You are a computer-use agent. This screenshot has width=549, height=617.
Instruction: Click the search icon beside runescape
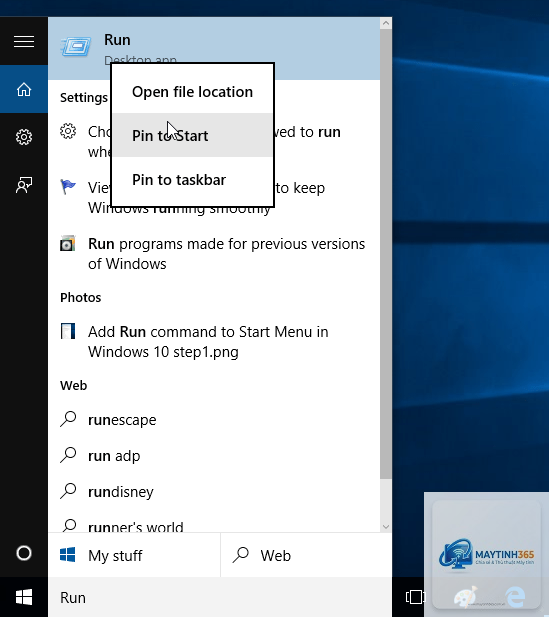[68, 419]
